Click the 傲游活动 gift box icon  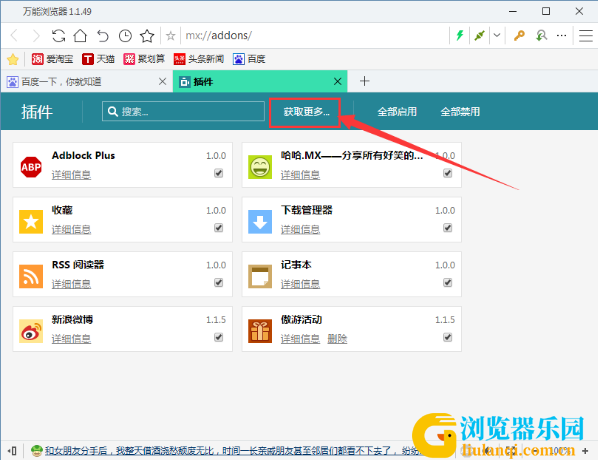tap(260, 331)
